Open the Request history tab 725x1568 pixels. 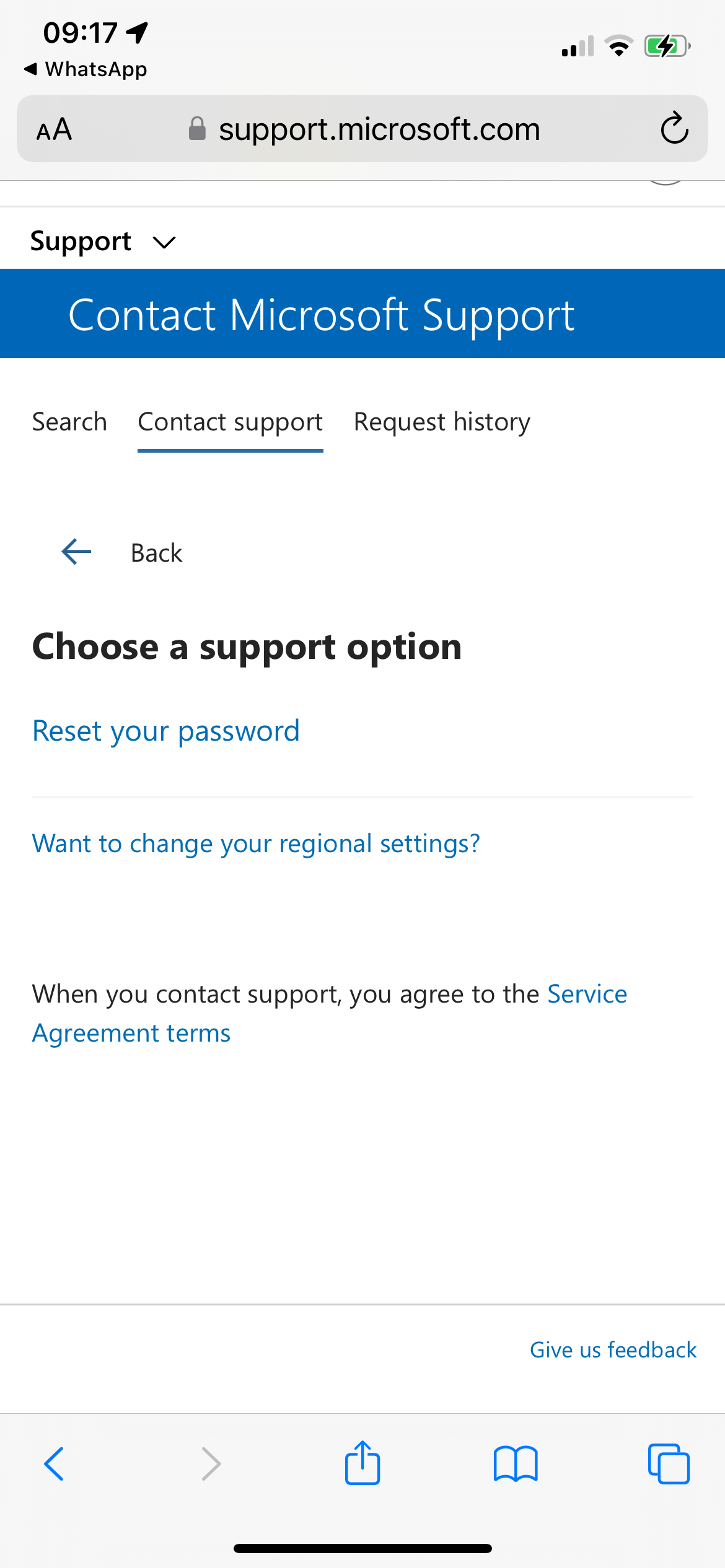click(x=442, y=422)
